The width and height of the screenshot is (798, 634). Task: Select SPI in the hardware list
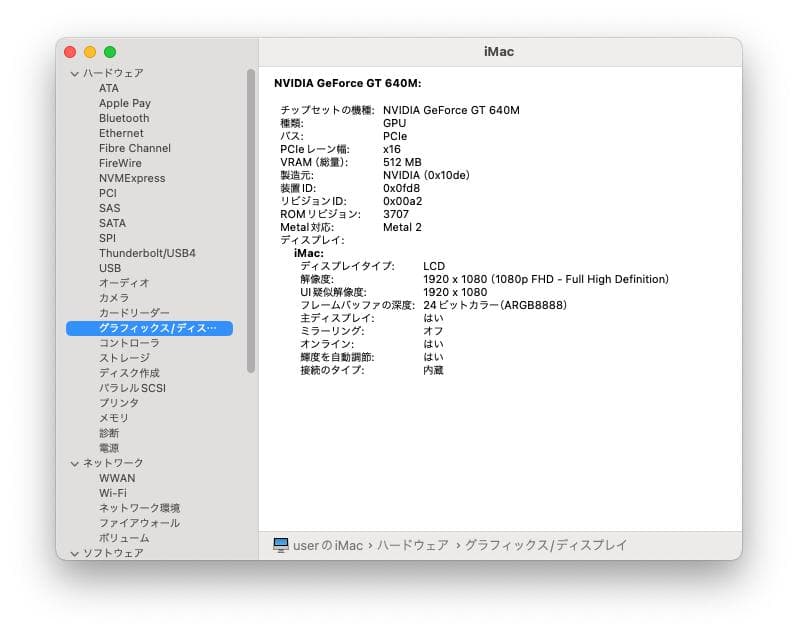107,238
